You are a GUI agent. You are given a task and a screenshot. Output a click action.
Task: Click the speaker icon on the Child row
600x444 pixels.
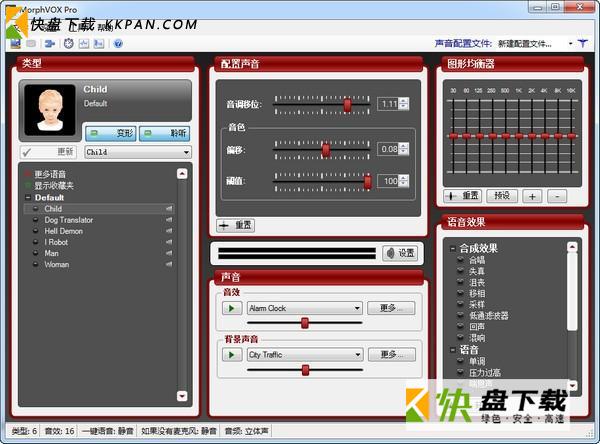[x=169, y=209]
